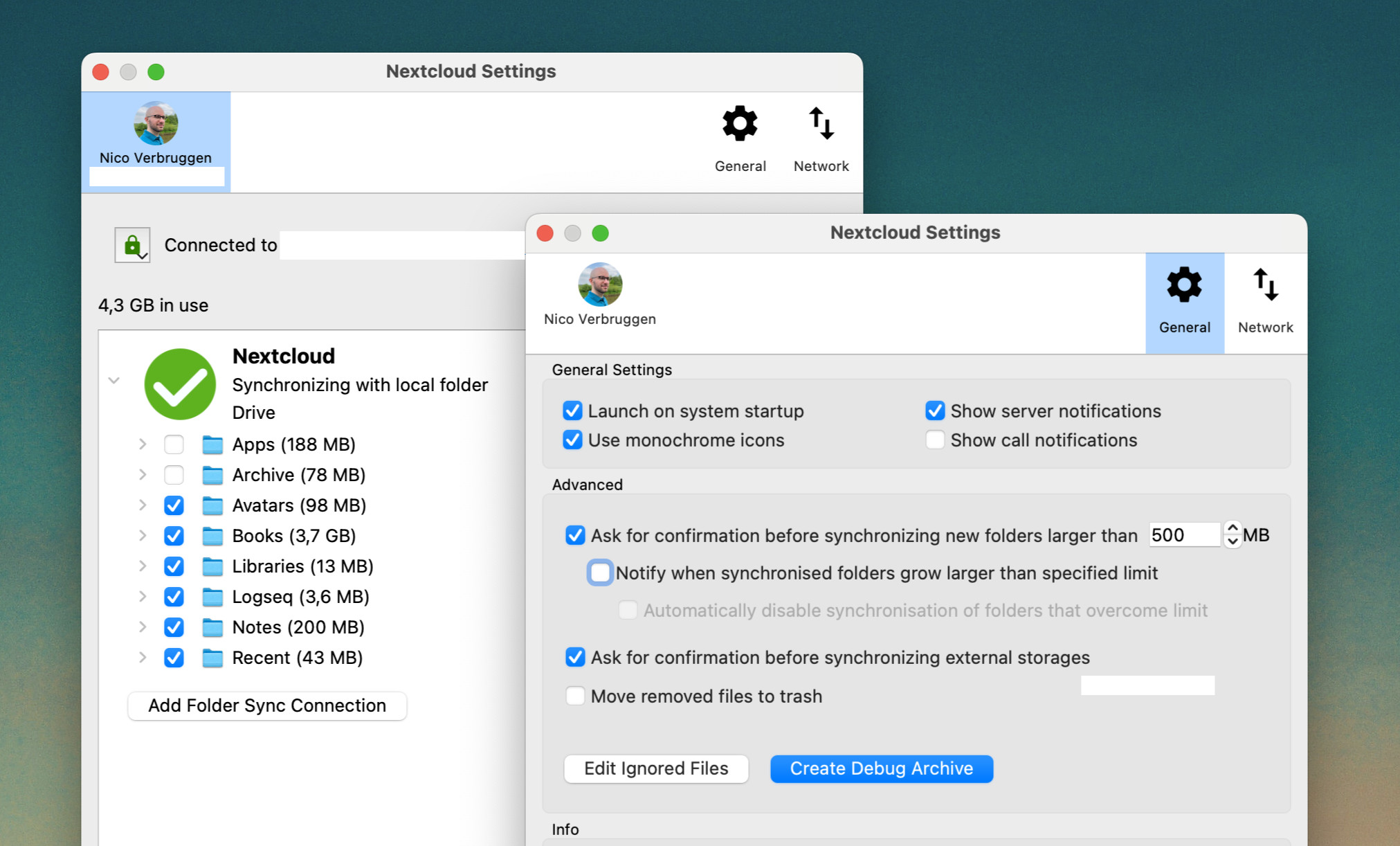
Task: Click the MB size stepper arrows
Action: point(1233,534)
